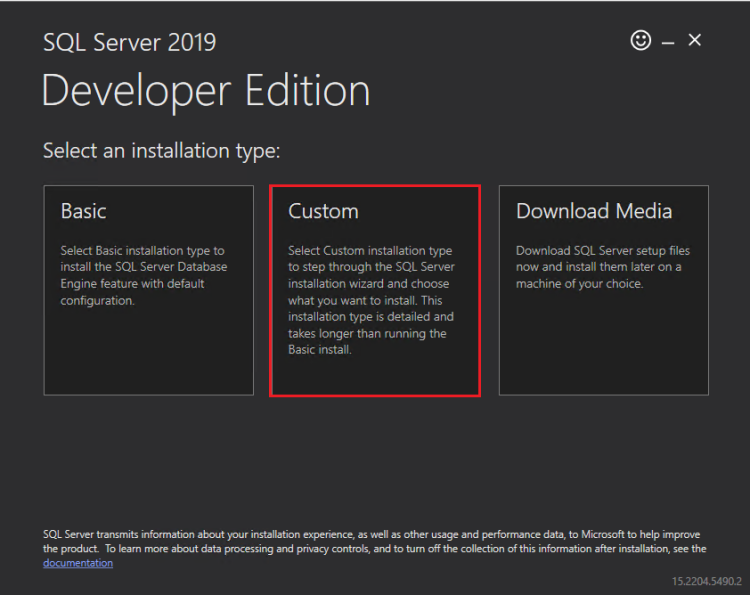The image size is (750, 595).
Task: Select the Custom installation type card
Action: [x=375, y=290]
